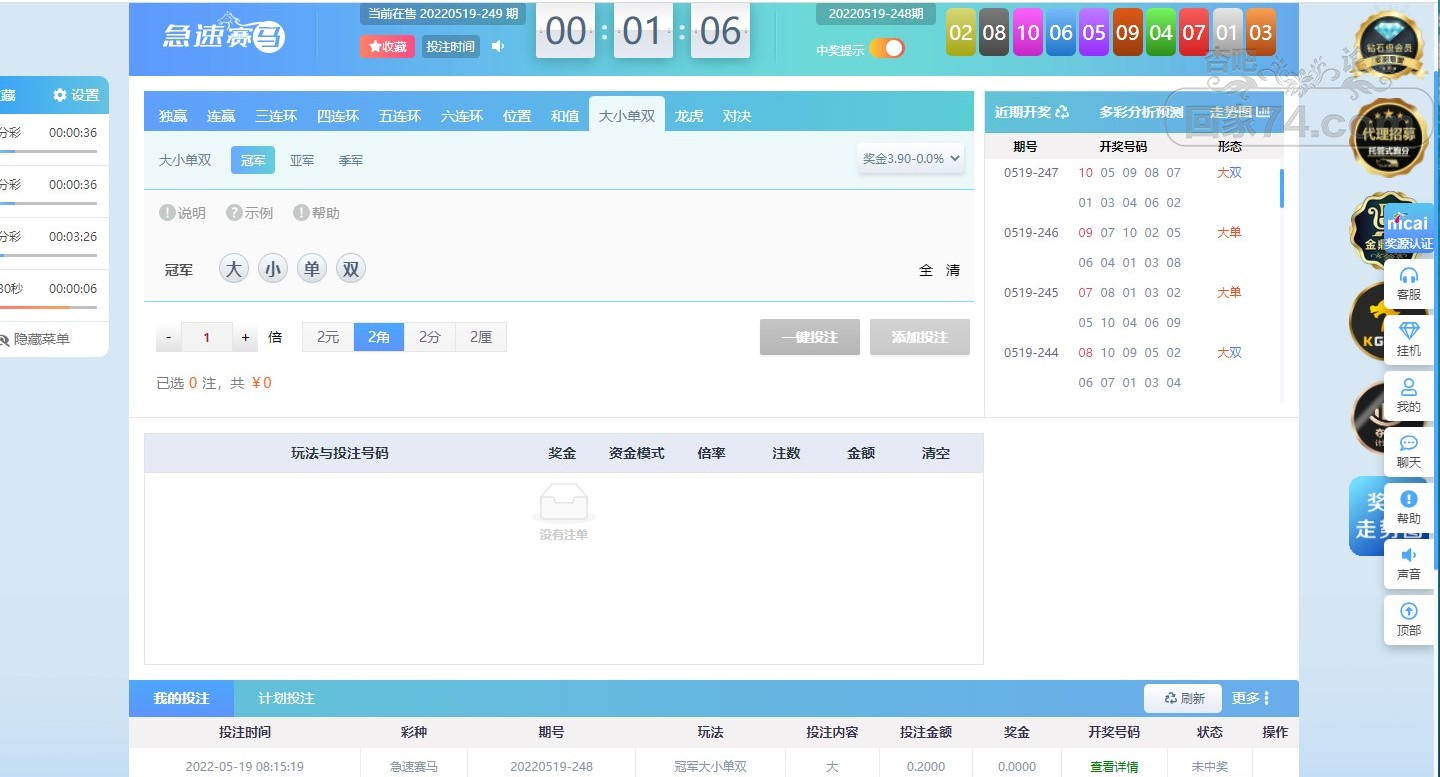Screen dimensions: 1440x777
Task: Click the recent draws scrollbar
Action: [x=1282, y=188]
